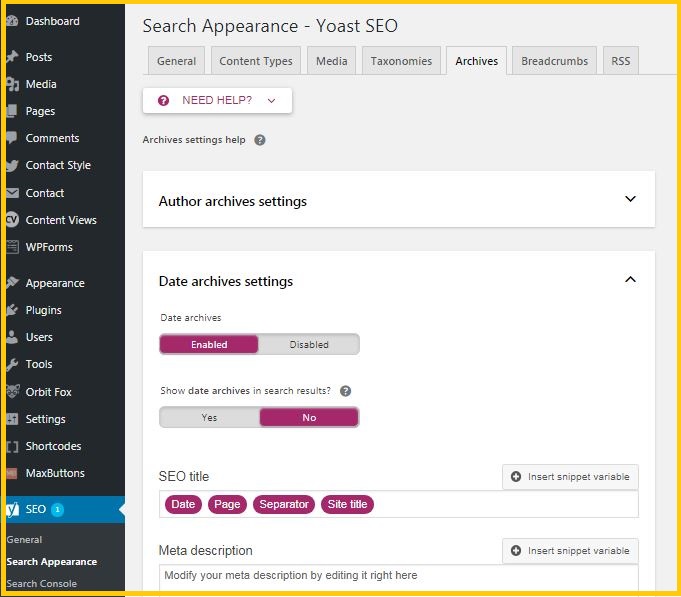Click the MaxButtons icon
The width and height of the screenshot is (681, 597).
point(12,473)
